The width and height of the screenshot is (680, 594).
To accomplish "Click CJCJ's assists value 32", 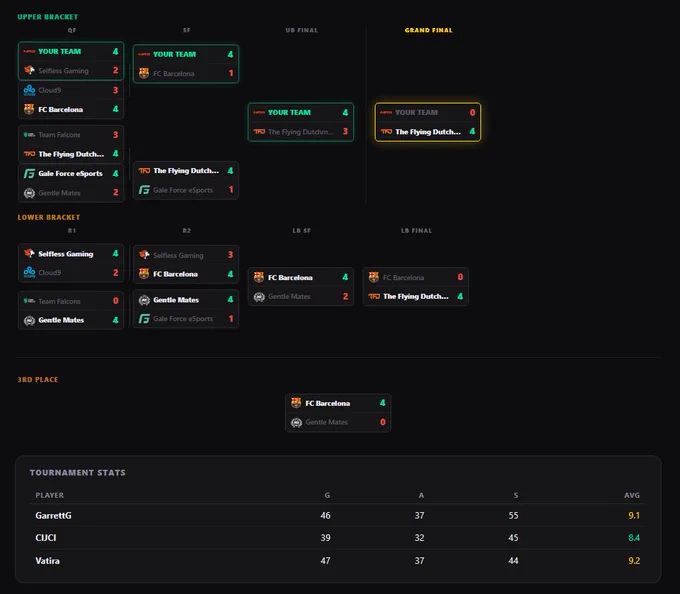I will (x=419, y=538).
